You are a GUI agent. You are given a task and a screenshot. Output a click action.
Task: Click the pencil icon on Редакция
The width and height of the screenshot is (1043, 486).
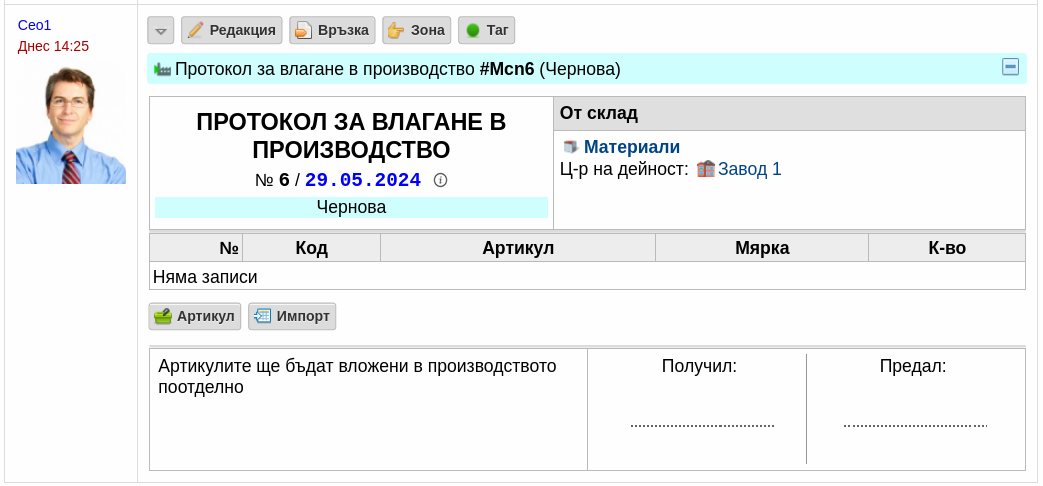tap(195, 31)
